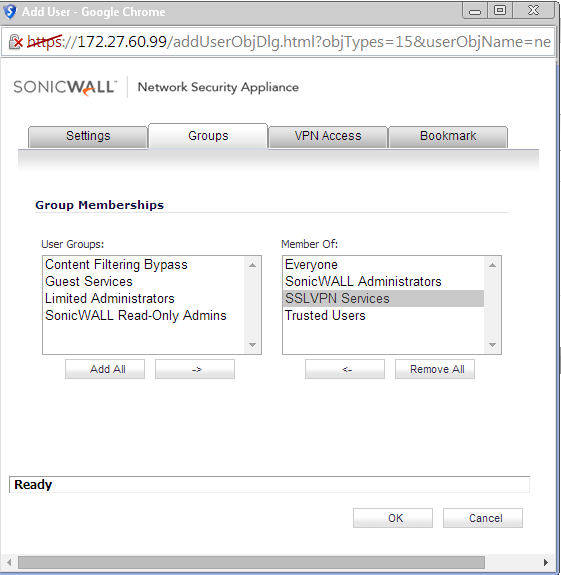Click the insecure HTTPS certificate warning icon

(16, 42)
